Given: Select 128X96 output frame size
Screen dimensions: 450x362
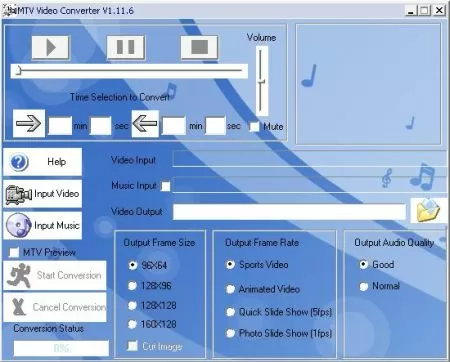Looking at the screenshot, I should coord(132,286).
